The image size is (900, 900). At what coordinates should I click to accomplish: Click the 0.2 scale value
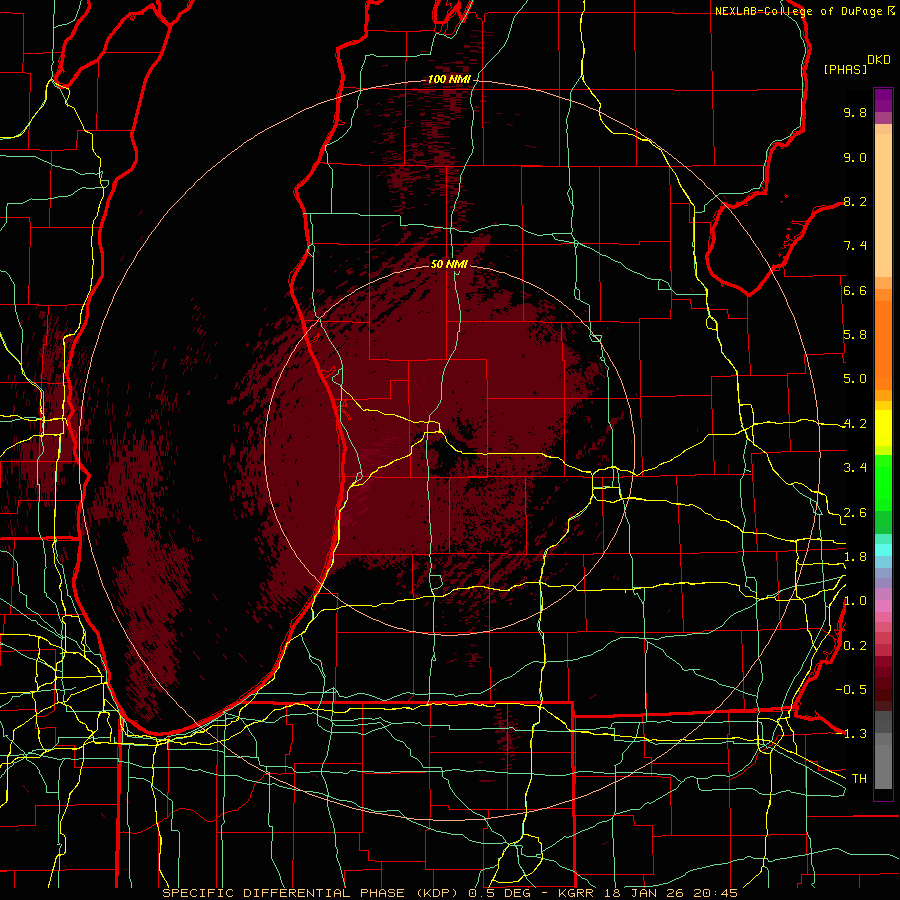[855, 646]
